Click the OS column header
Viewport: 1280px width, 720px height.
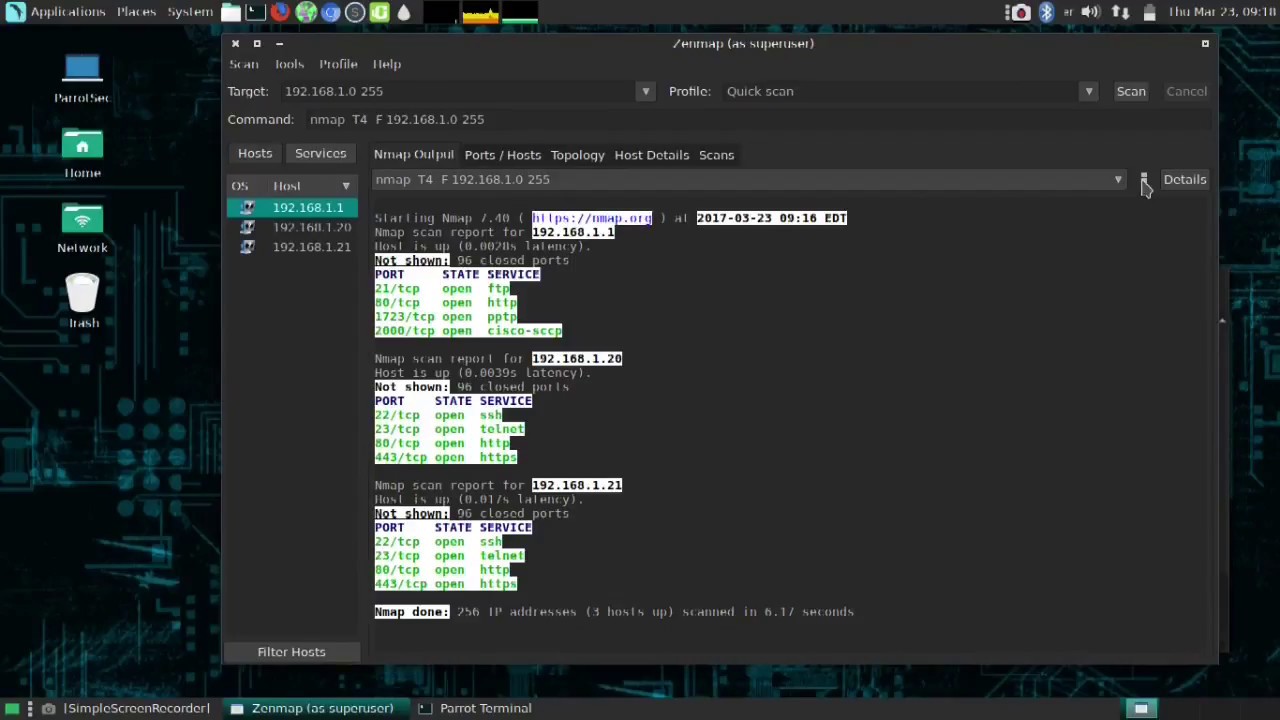coord(241,186)
